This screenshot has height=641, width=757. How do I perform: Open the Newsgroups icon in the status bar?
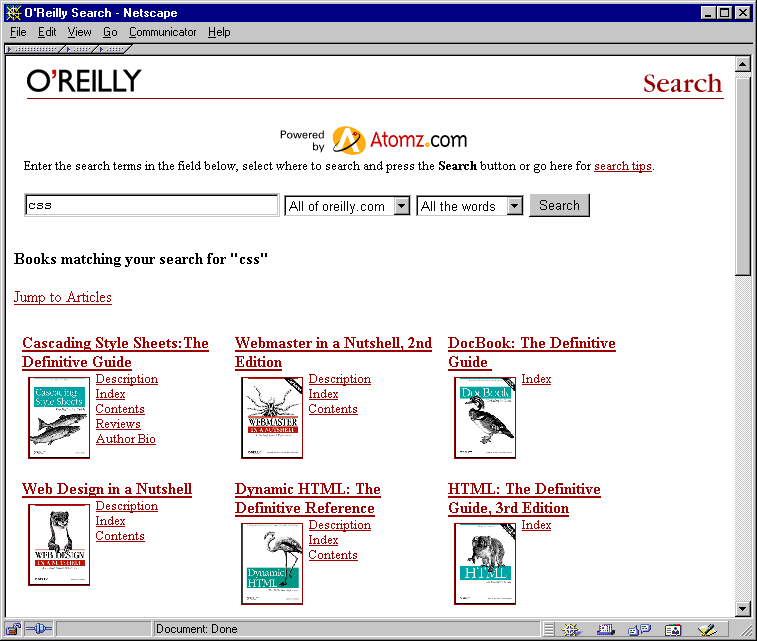tap(639, 629)
